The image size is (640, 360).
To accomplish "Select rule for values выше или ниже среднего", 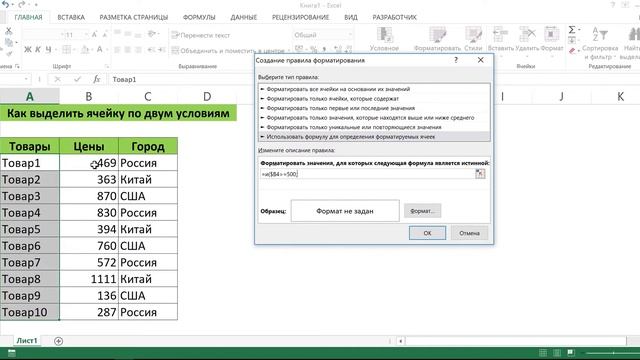I will (374, 118).
